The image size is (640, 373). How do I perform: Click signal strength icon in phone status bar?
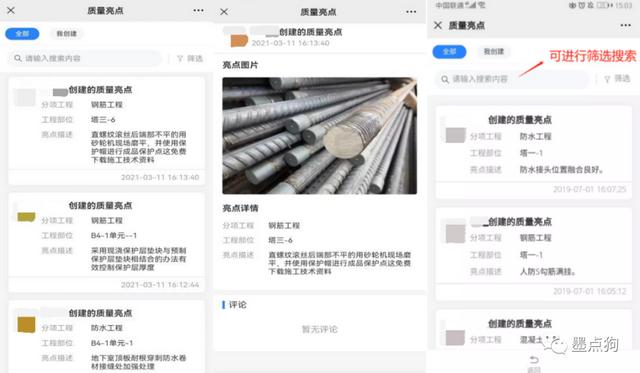pyautogui.click(x=472, y=5)
